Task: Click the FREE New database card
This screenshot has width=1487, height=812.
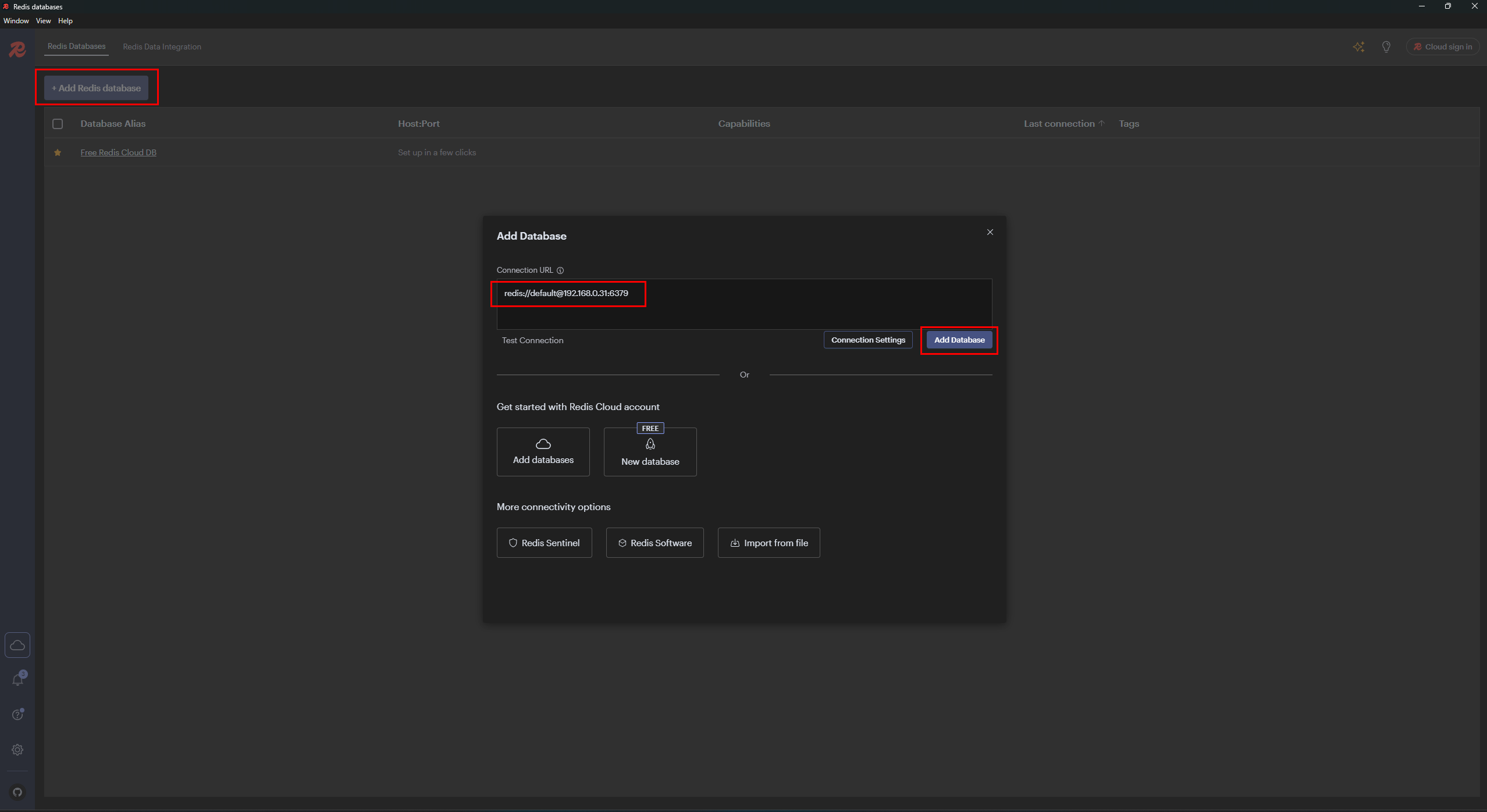Action: click(x=650, y=452)
